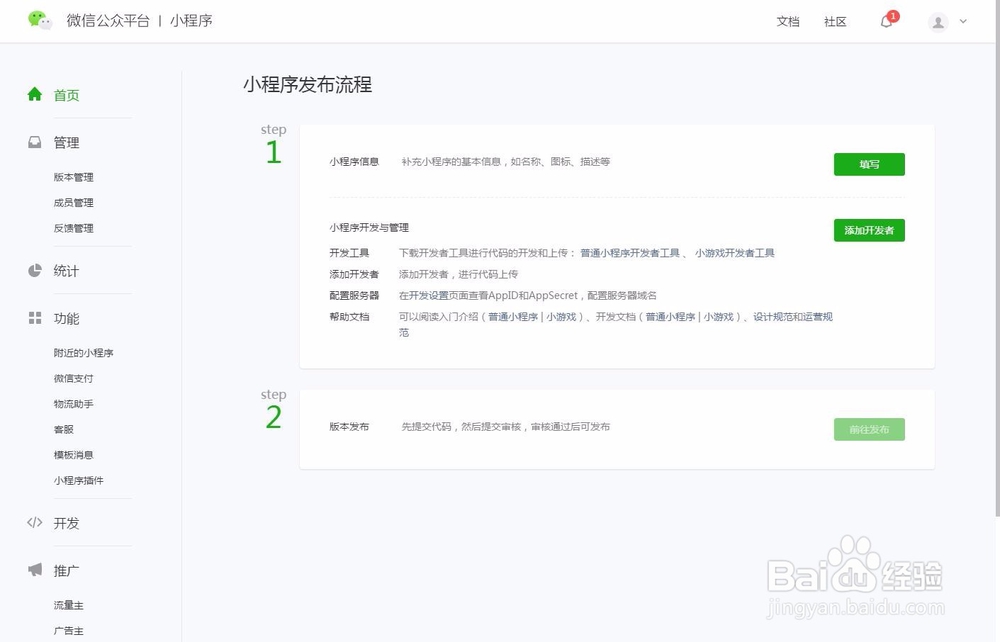The width and height of the screenshot is (1000, 642).
Task: Click the 小程序信息 label
Action: point(354,162)
